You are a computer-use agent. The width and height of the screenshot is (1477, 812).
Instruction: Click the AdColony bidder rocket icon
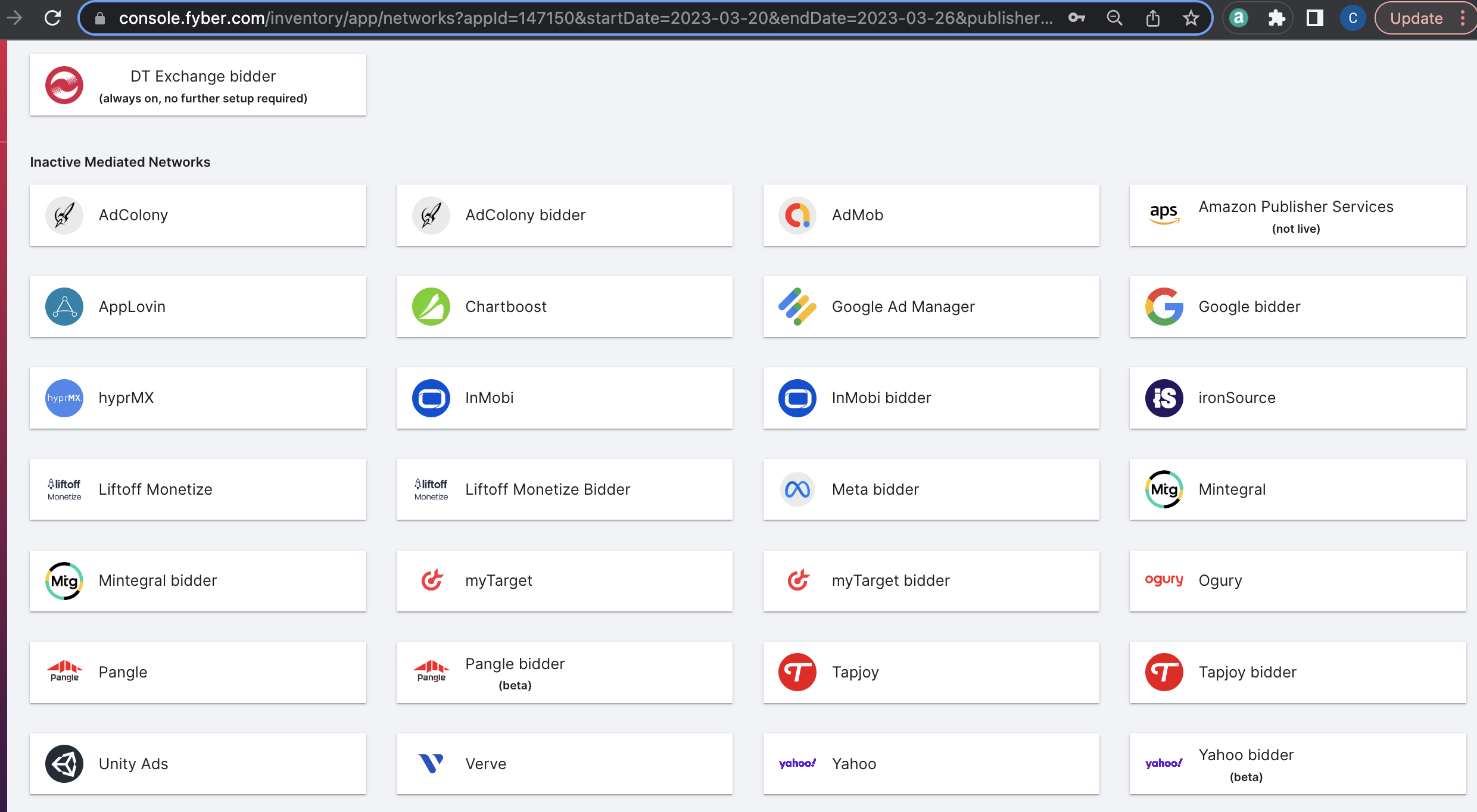[431, 215]
